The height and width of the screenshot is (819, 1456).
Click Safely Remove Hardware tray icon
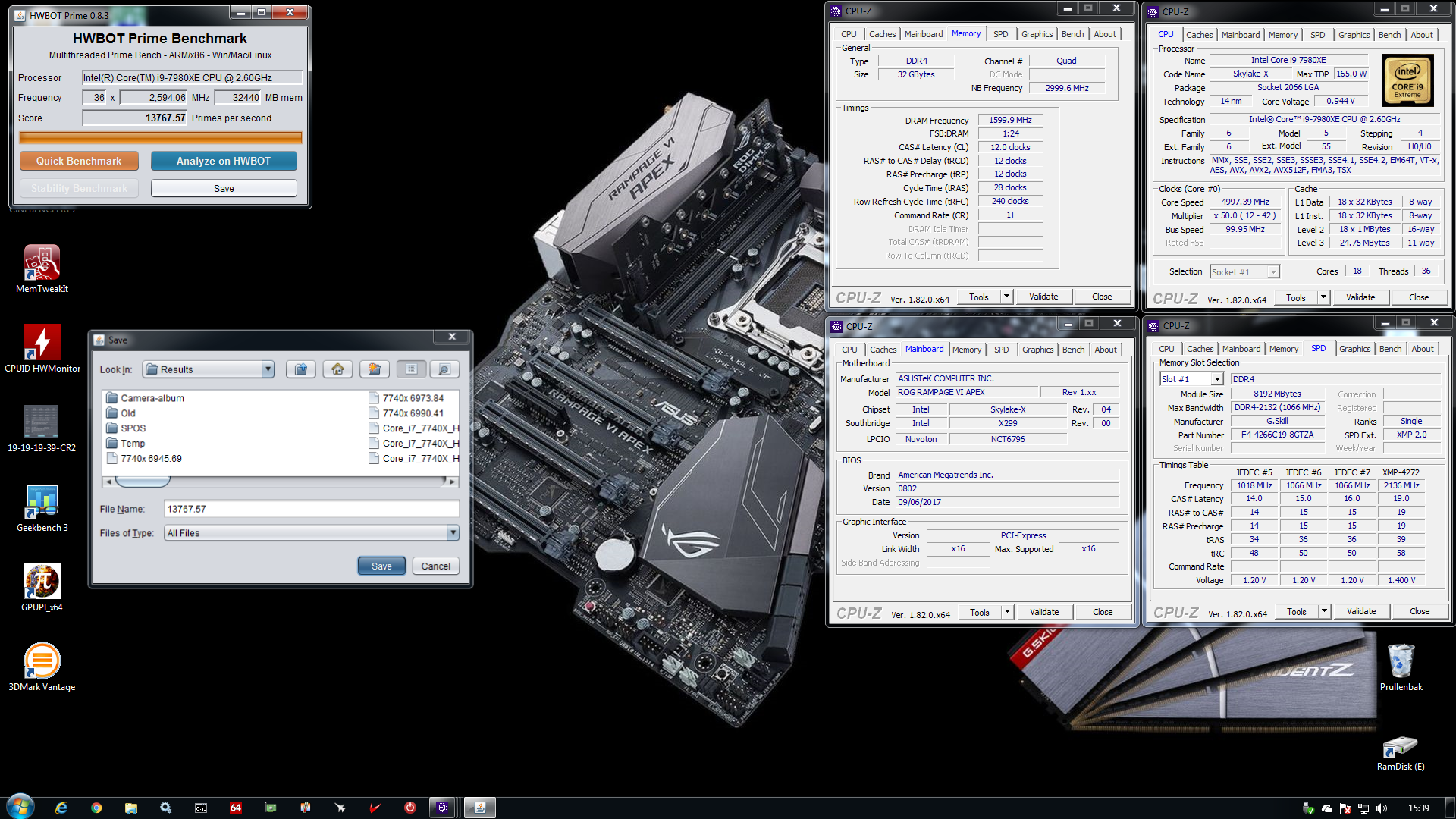(1309, 808)
